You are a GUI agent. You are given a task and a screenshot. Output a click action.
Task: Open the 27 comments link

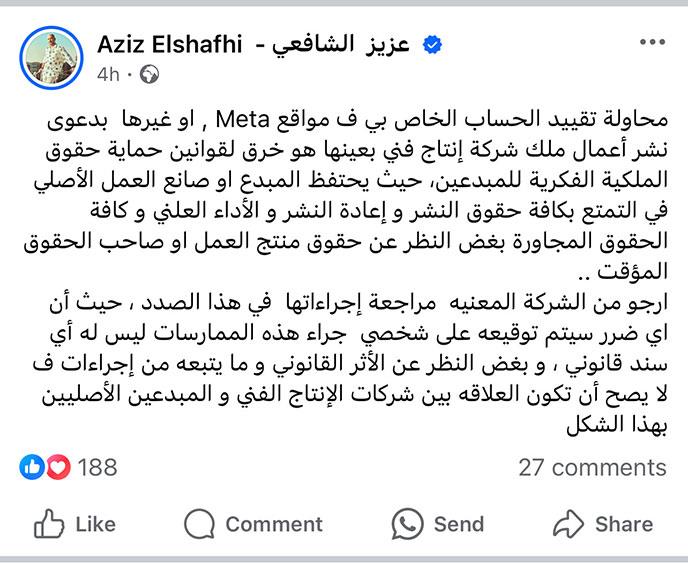(x=593, y=466)
